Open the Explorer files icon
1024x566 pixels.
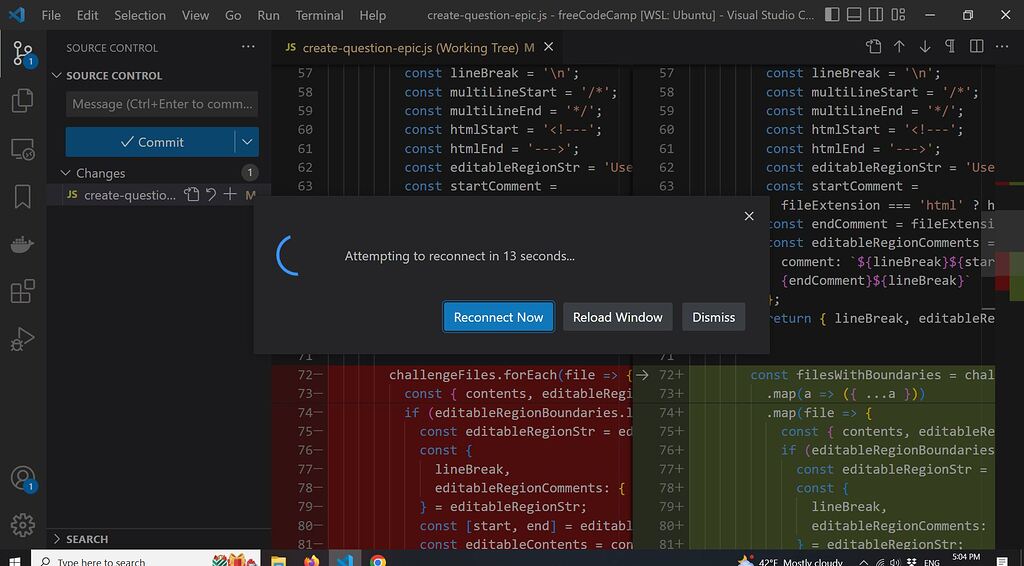coord(23,100)
